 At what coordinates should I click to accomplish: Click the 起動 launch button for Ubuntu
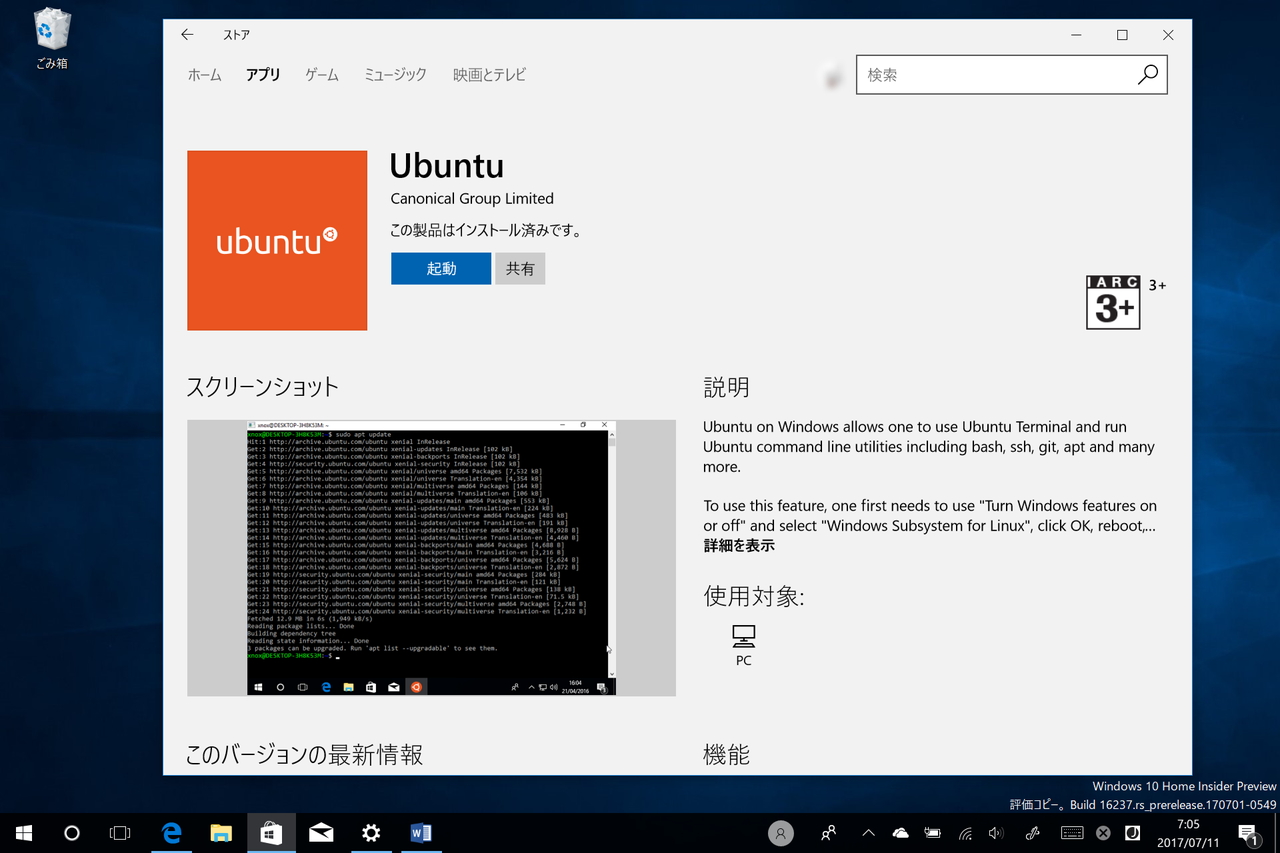440,268
